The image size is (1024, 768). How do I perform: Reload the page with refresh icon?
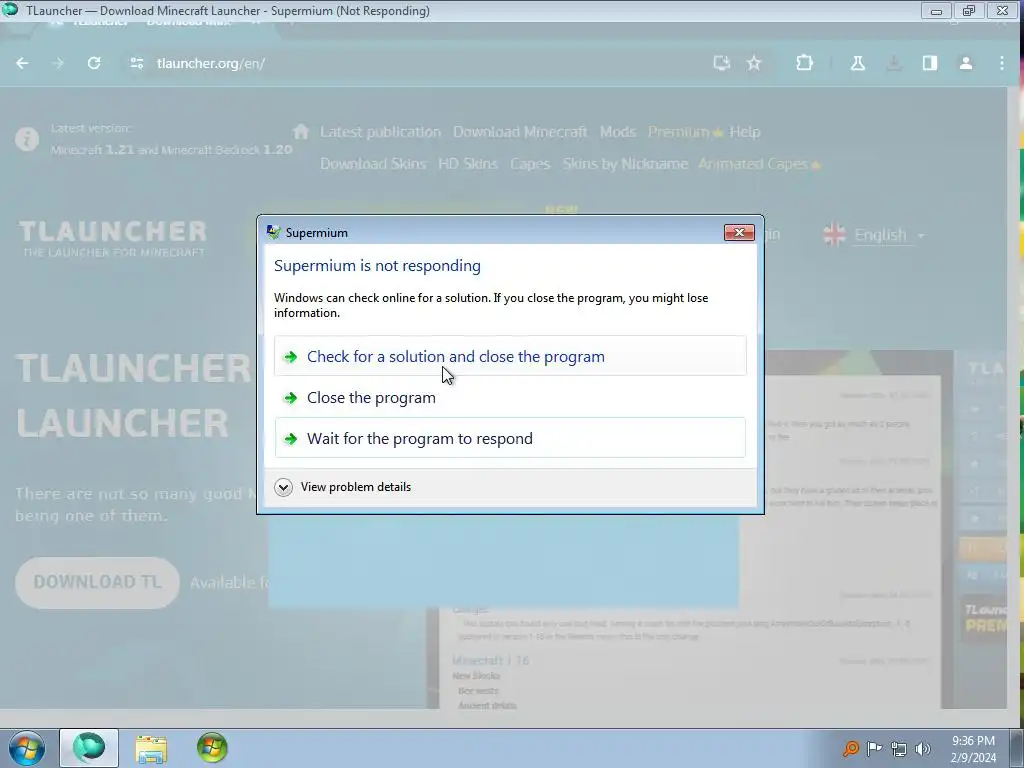[94, 63]
